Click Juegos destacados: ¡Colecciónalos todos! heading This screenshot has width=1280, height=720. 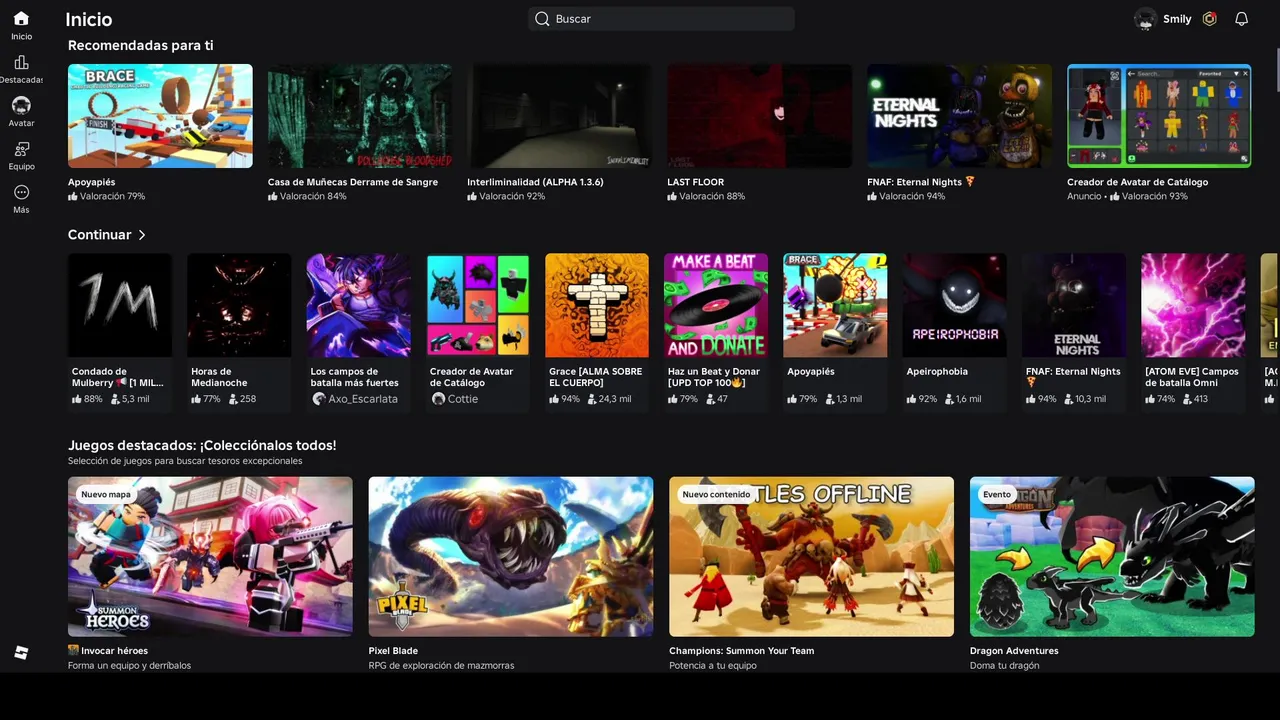click(x=202, y=445)
